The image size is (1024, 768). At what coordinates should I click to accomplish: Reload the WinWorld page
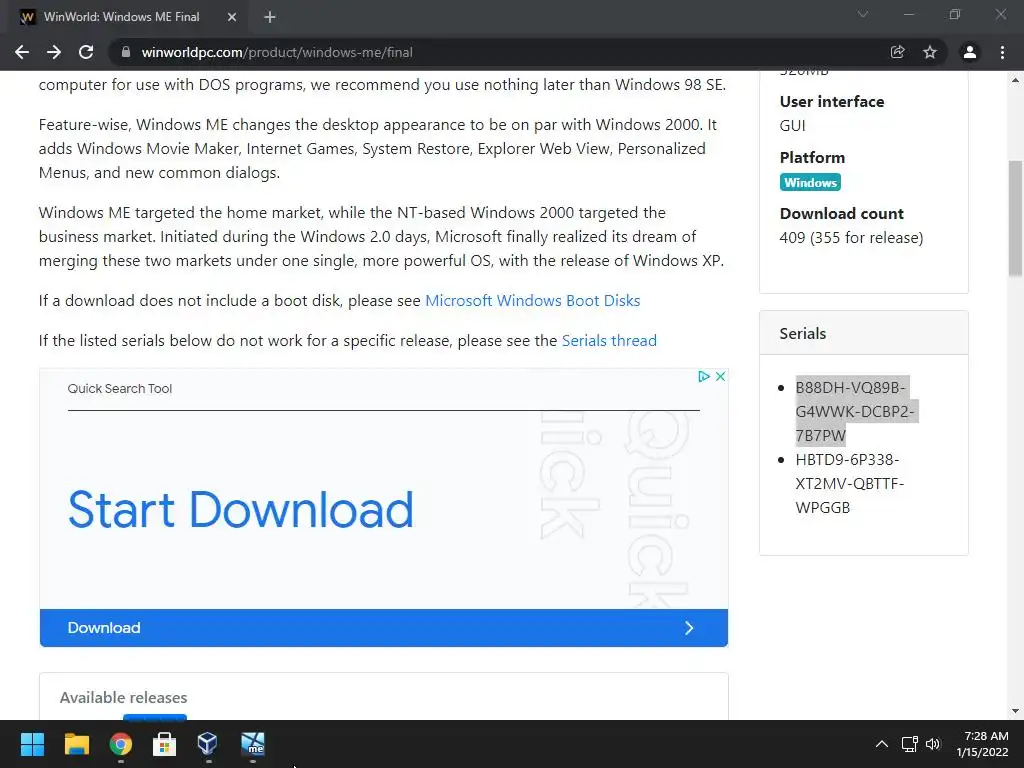point(86,52)
